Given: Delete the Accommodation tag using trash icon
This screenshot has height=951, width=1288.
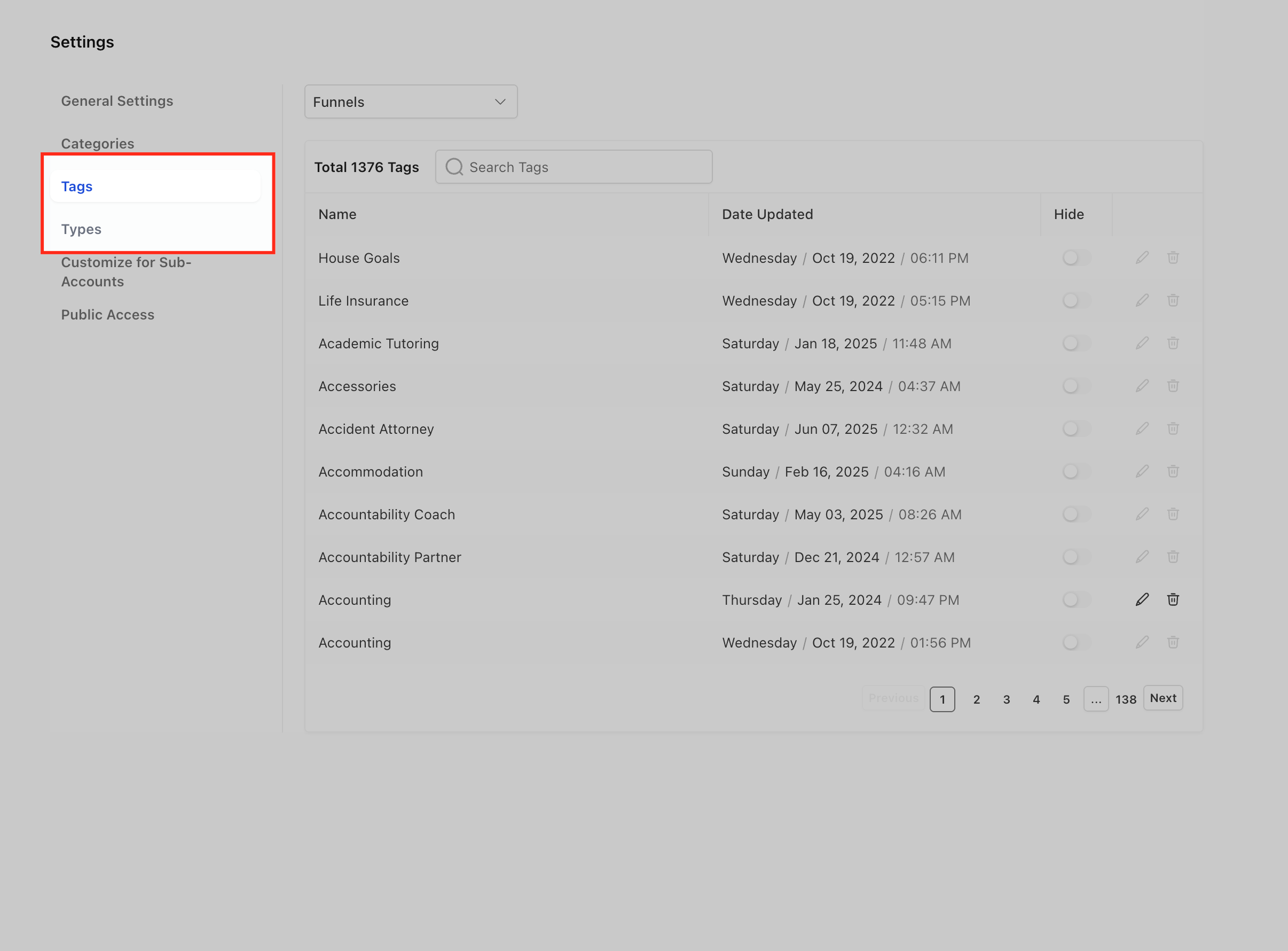Looking at the screenshot, I should click(x=1172, y=471).
